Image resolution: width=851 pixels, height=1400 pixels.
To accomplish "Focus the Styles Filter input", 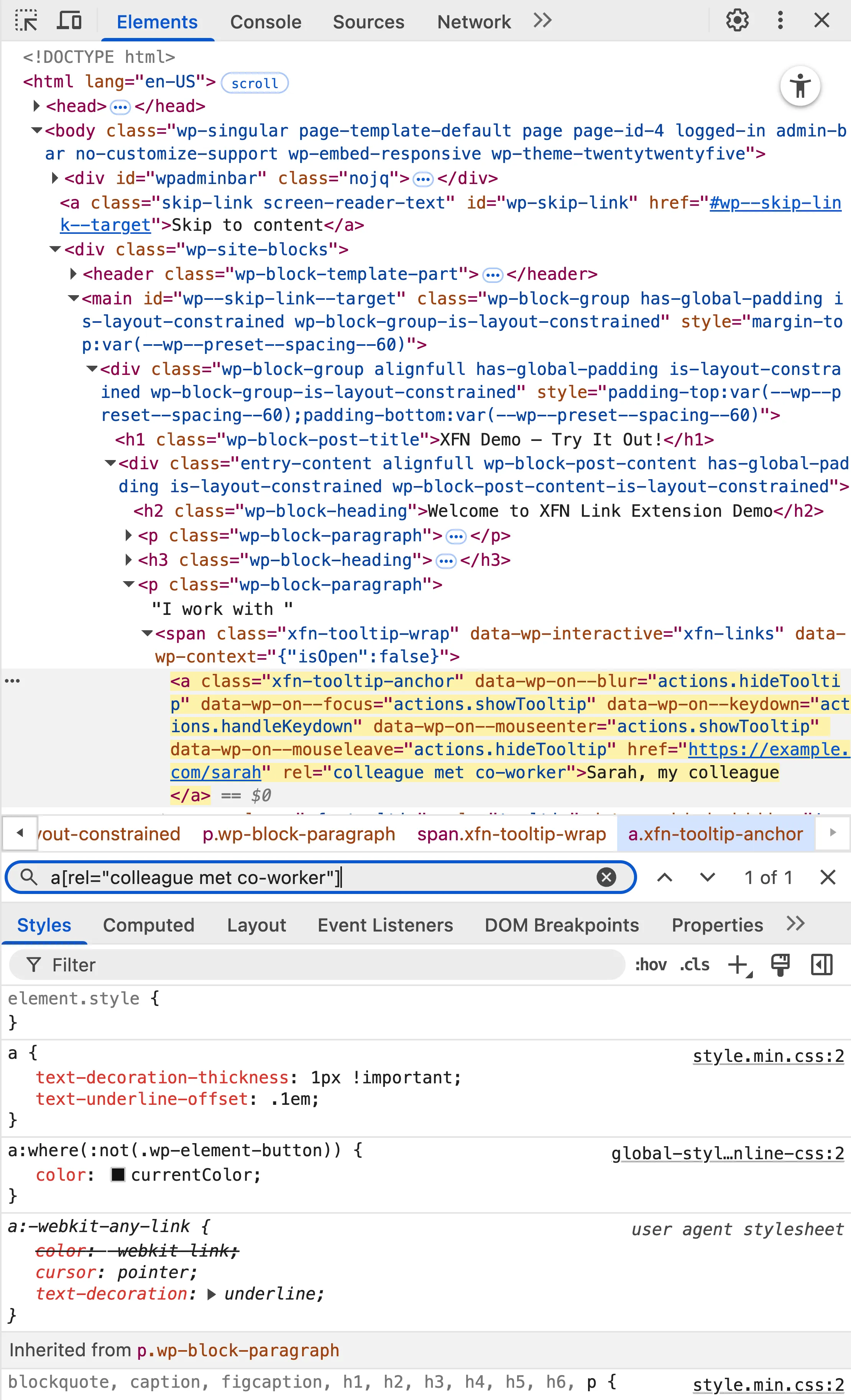I will 317,965.
